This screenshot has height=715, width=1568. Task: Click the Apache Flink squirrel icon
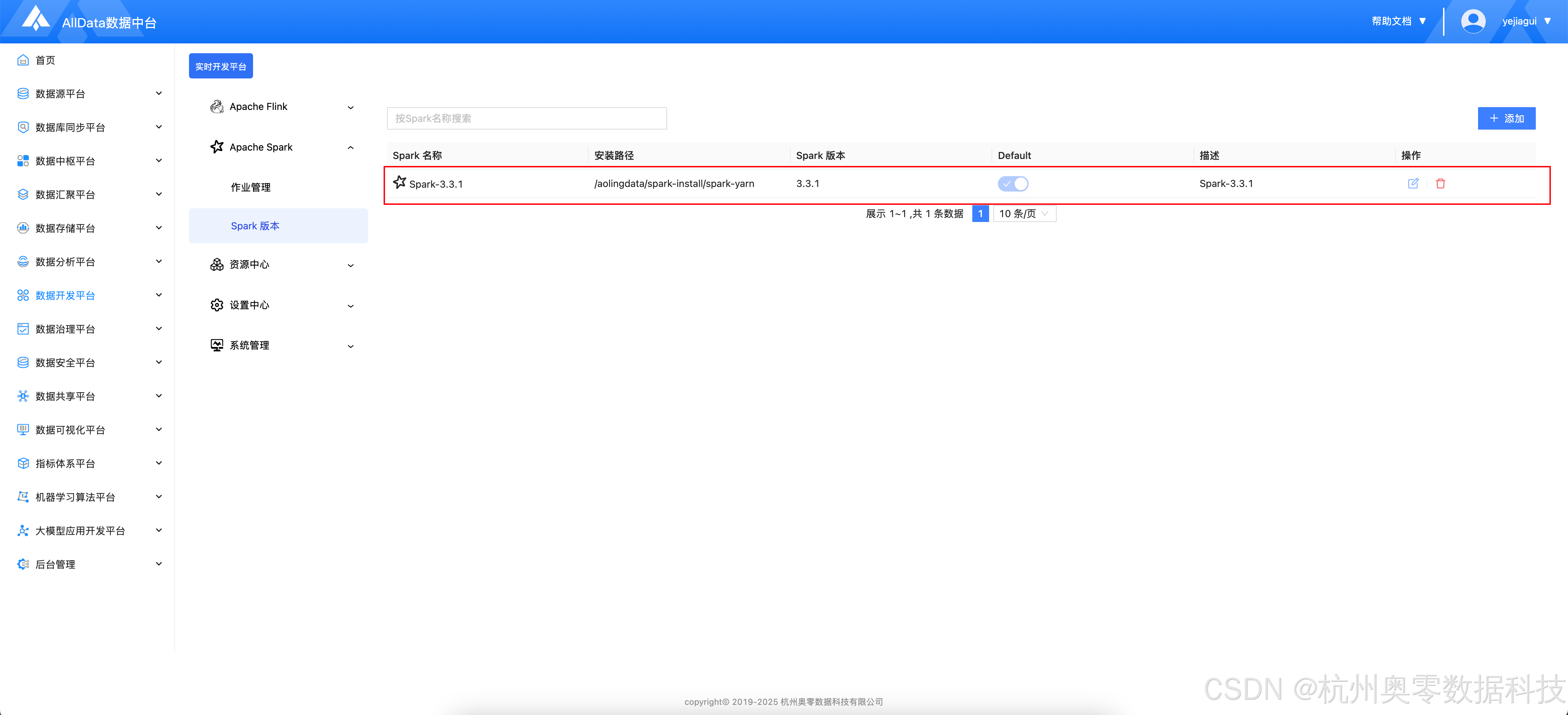217,106
